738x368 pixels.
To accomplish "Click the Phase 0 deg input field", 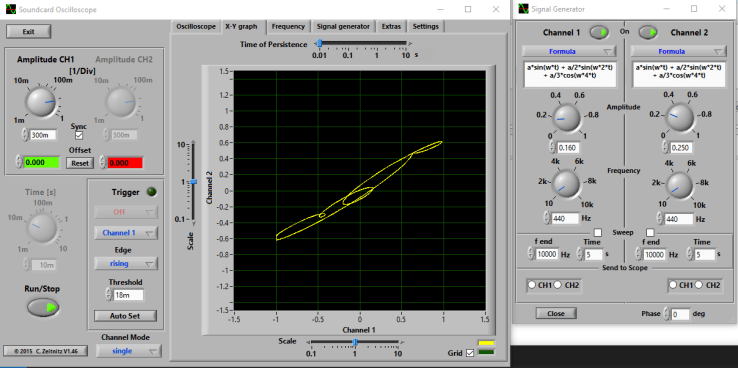I will (681, 313).
